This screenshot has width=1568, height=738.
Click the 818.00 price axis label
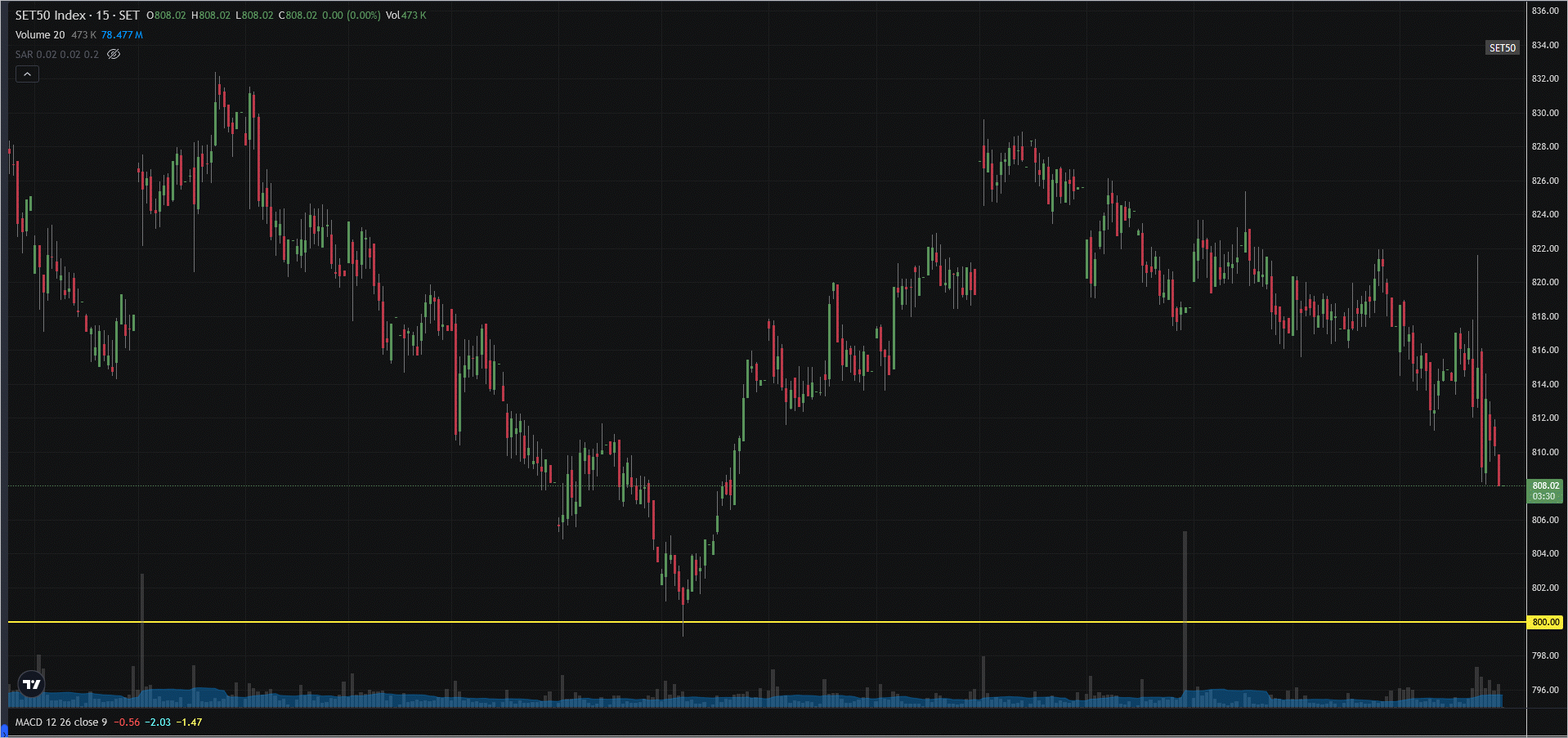pyautogui.click(x=1545, y=316)
